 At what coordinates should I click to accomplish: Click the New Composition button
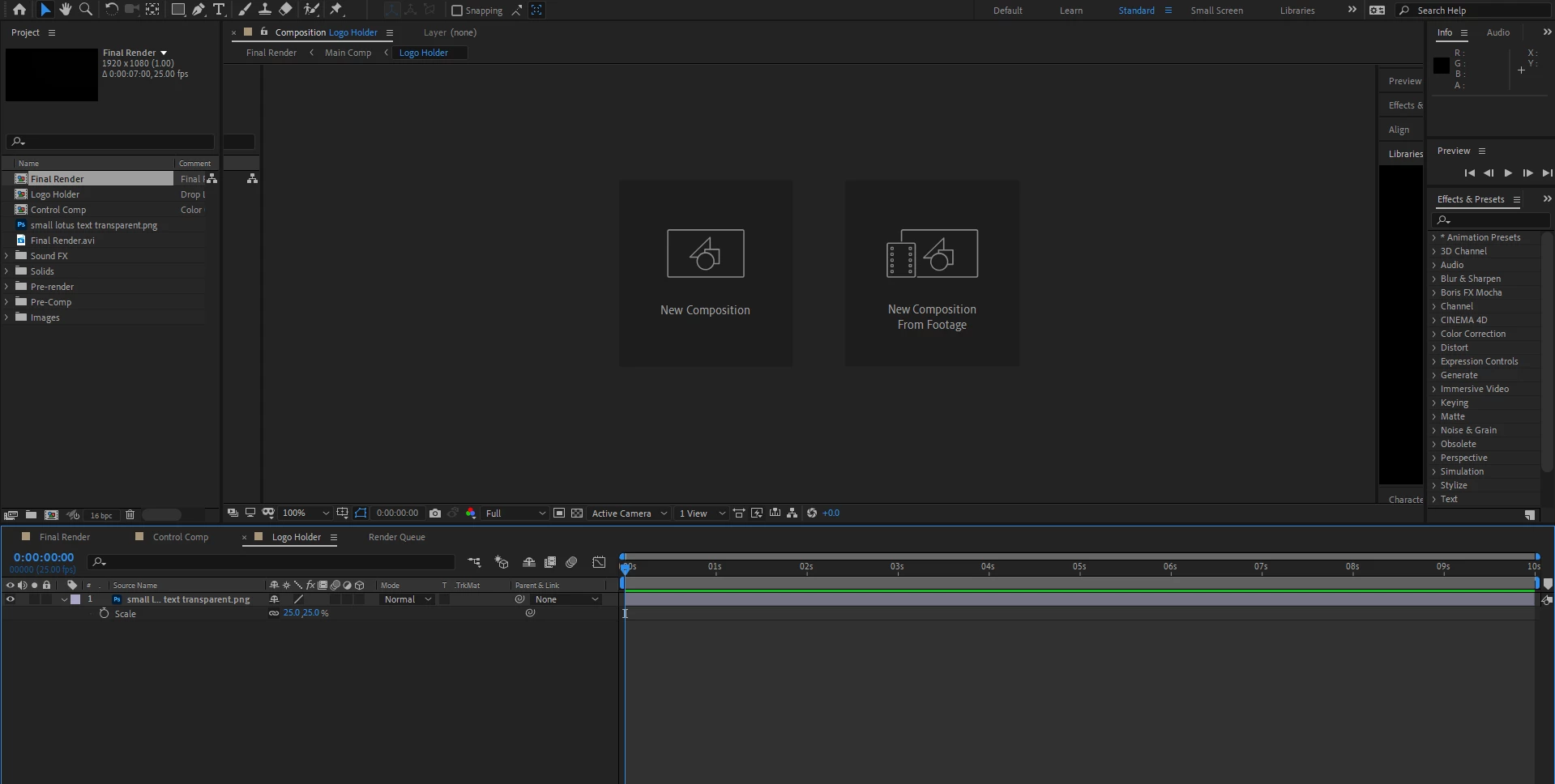pos(706,273)
